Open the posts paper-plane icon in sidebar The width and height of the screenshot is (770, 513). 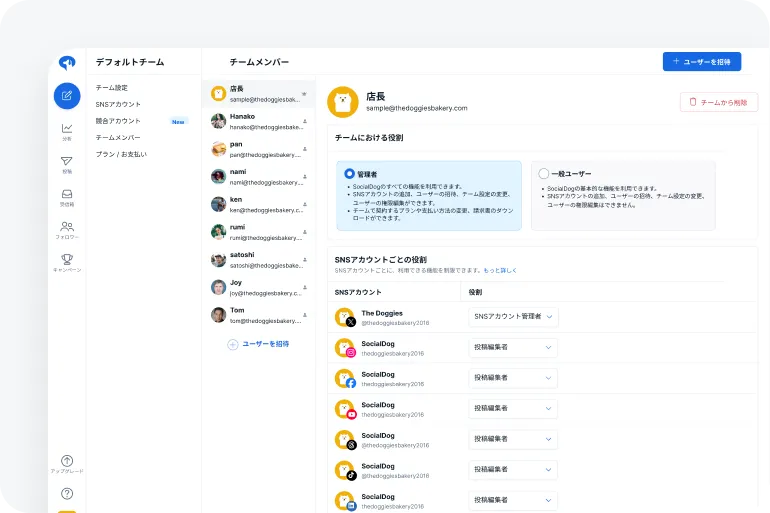(67, 161)
